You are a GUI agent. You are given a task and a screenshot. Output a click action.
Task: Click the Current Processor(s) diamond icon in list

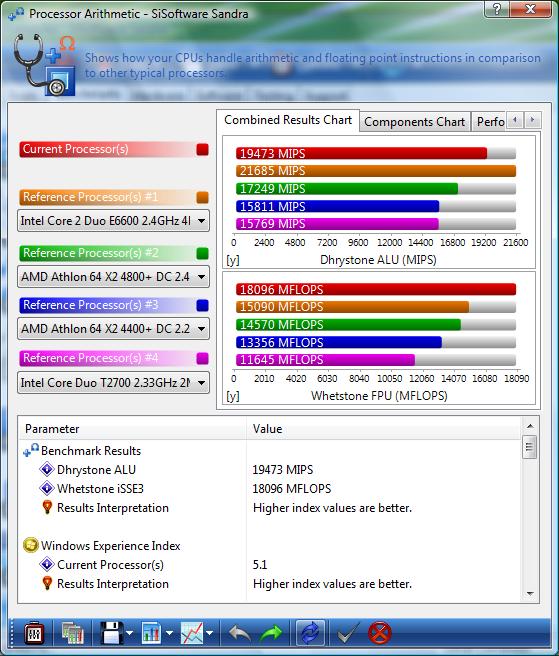(x=47, y=564)
